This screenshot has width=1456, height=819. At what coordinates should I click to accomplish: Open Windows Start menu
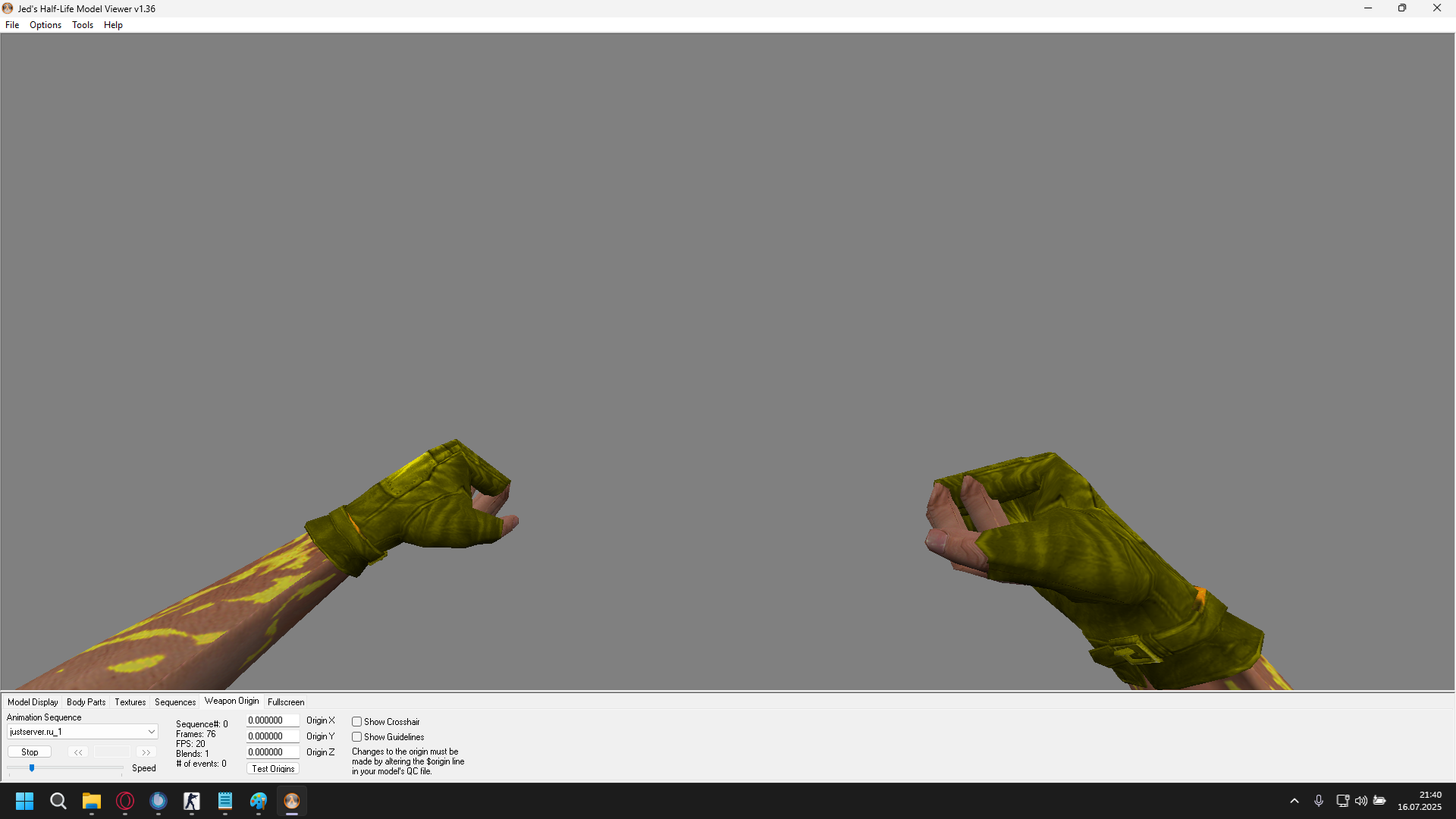click(25, 801)
